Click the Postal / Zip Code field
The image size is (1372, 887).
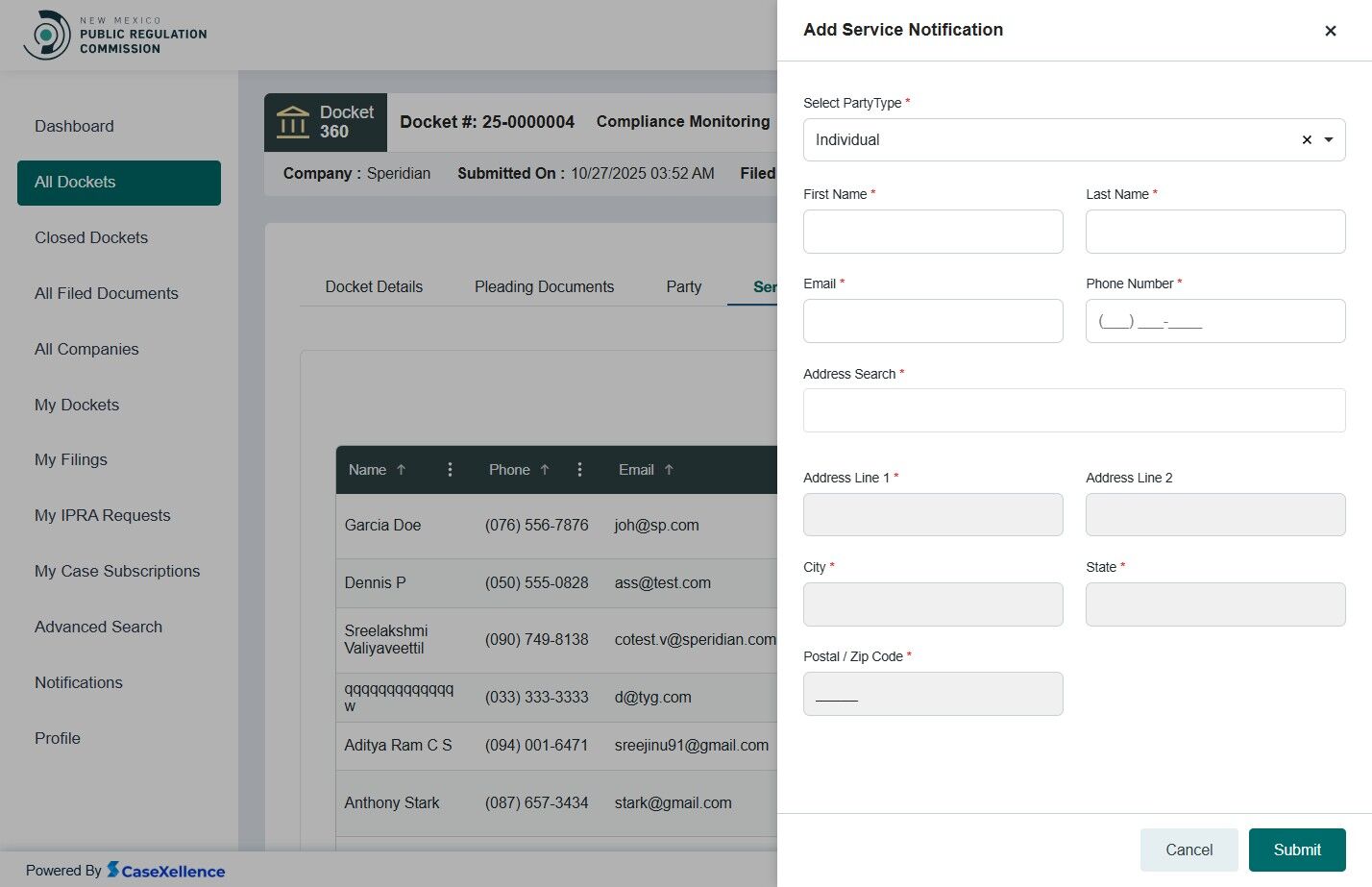tap(933, 694)
